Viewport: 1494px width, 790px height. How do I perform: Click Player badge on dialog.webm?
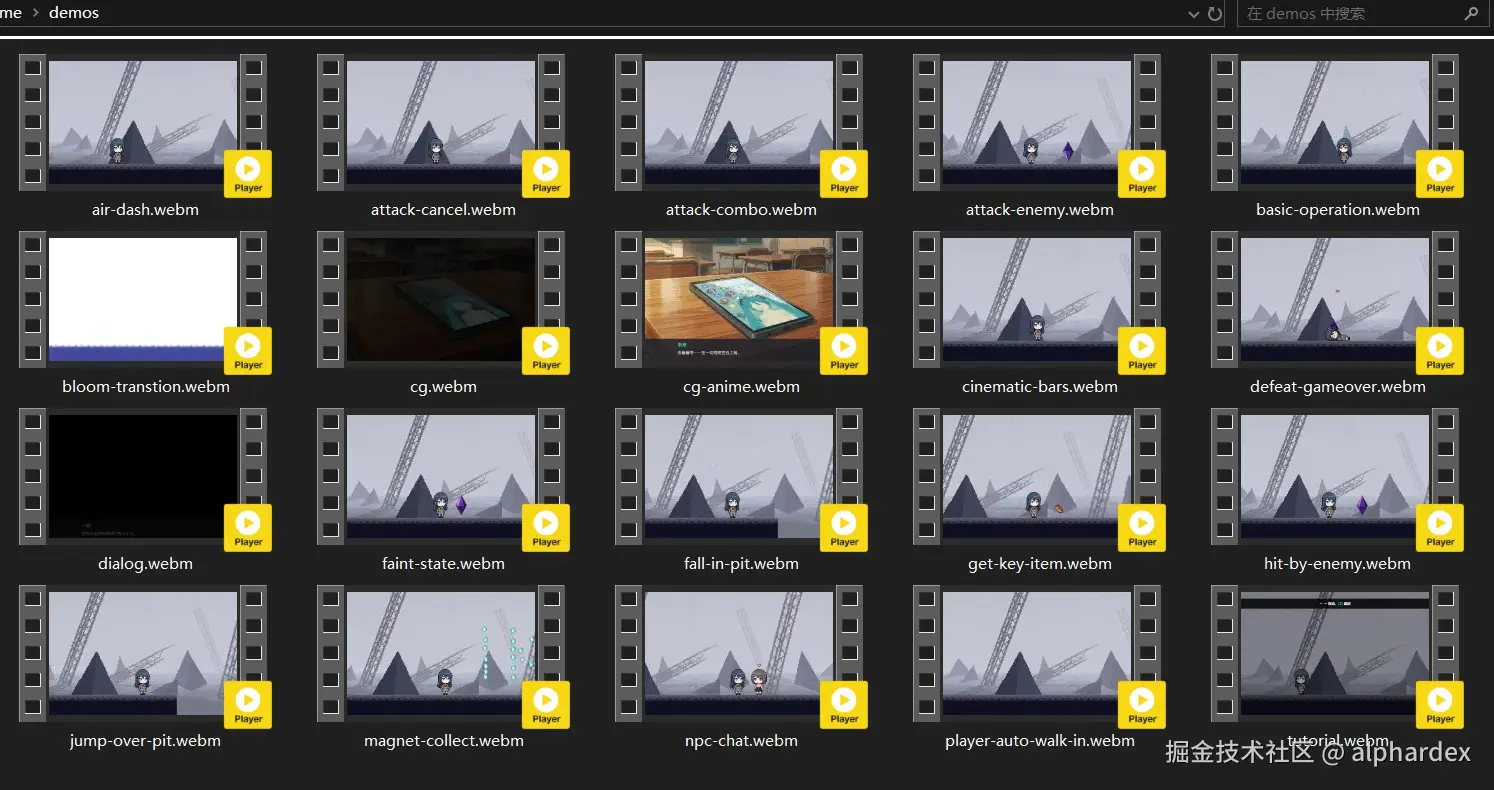(248, 528)
